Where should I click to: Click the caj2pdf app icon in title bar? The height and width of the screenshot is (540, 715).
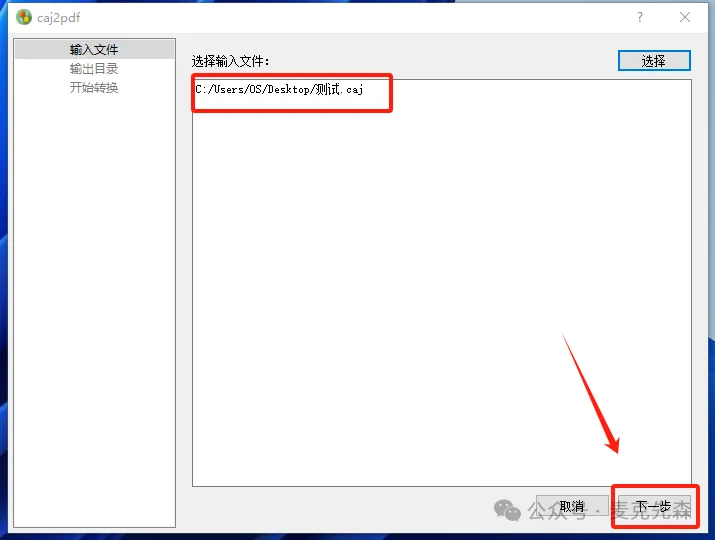point(24,17)
